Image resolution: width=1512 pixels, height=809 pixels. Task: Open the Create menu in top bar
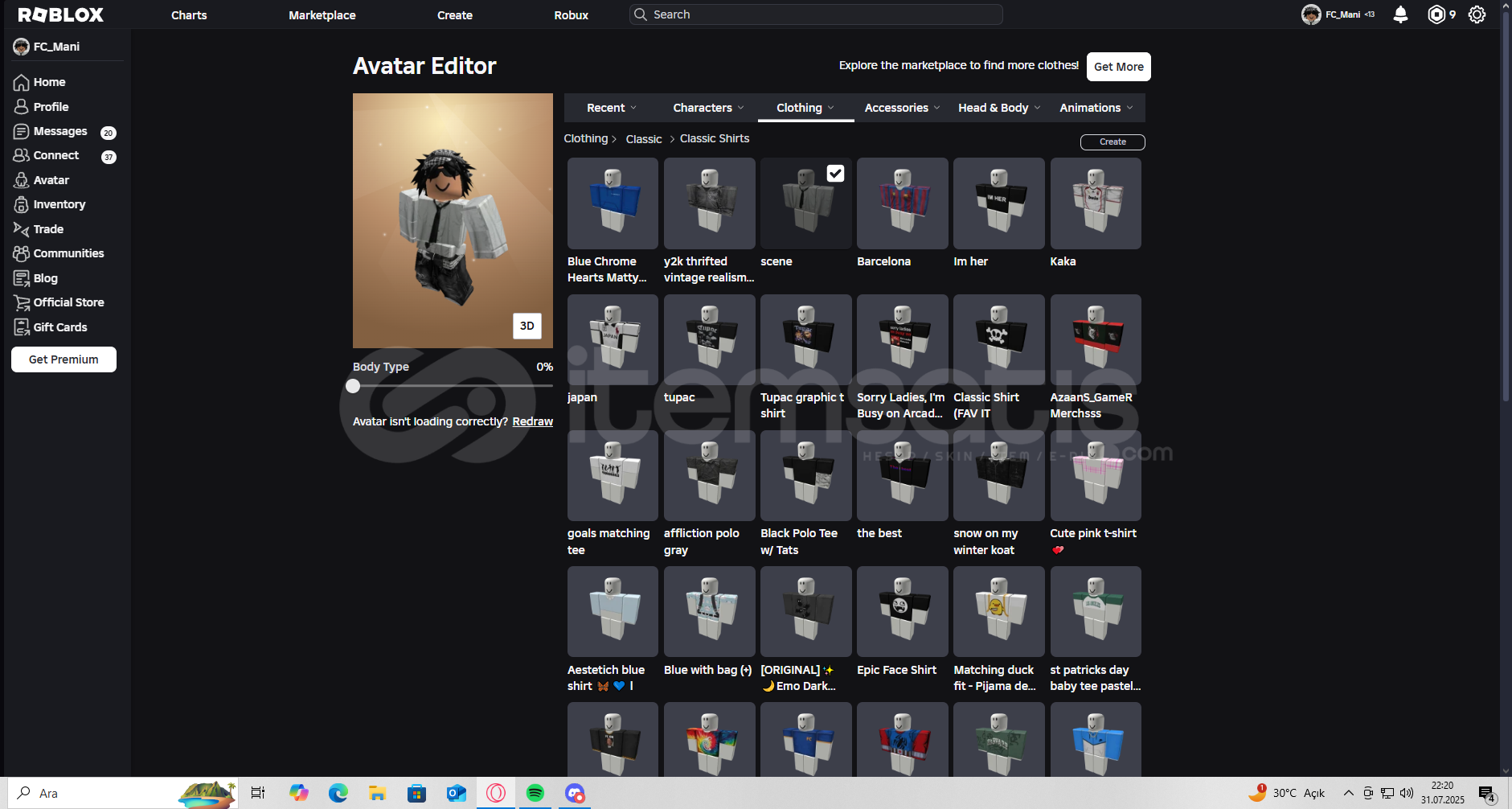coord(455,15)
